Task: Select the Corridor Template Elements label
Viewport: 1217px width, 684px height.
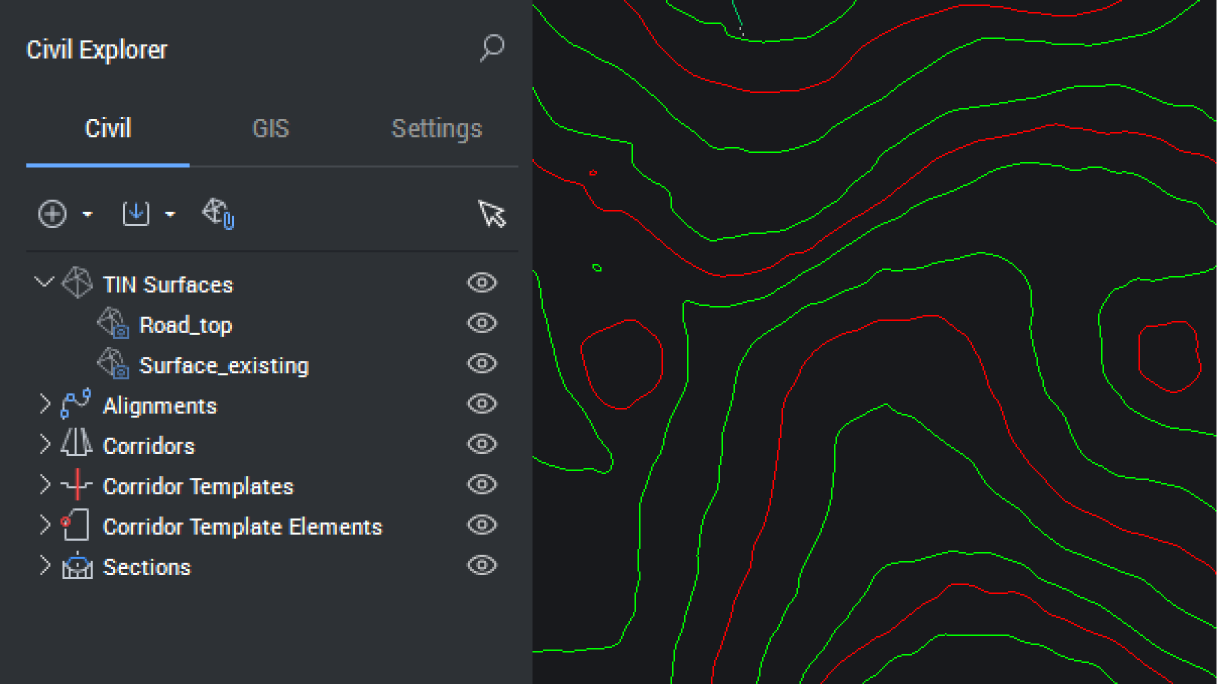Action: pos(243,527)
